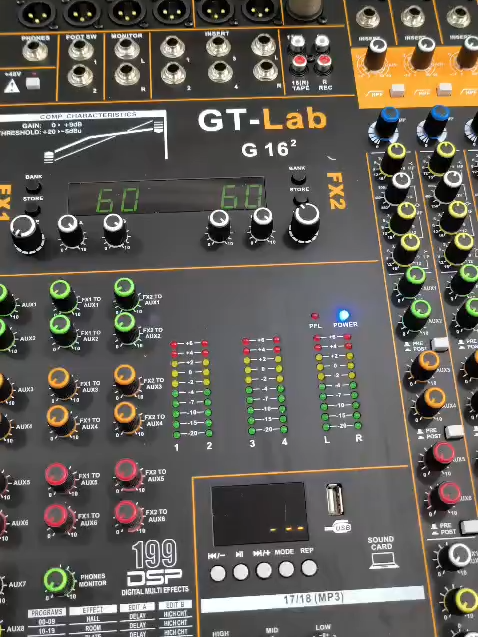Select the MONITOR R output jack
The image size is (478, 637).
tap(128, 74)
